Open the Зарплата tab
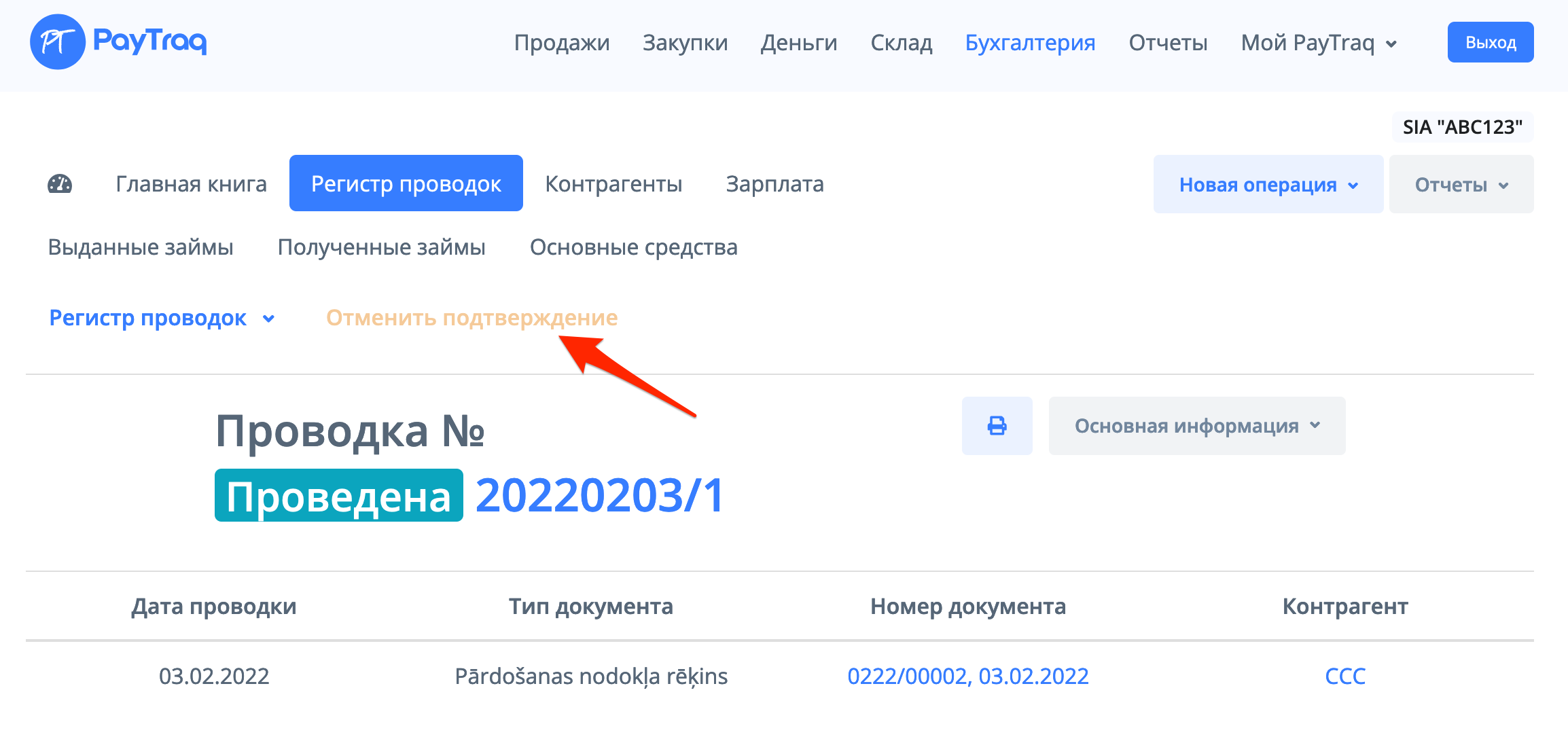Viewport: 1568px width, 739px height. coord(774,184)
